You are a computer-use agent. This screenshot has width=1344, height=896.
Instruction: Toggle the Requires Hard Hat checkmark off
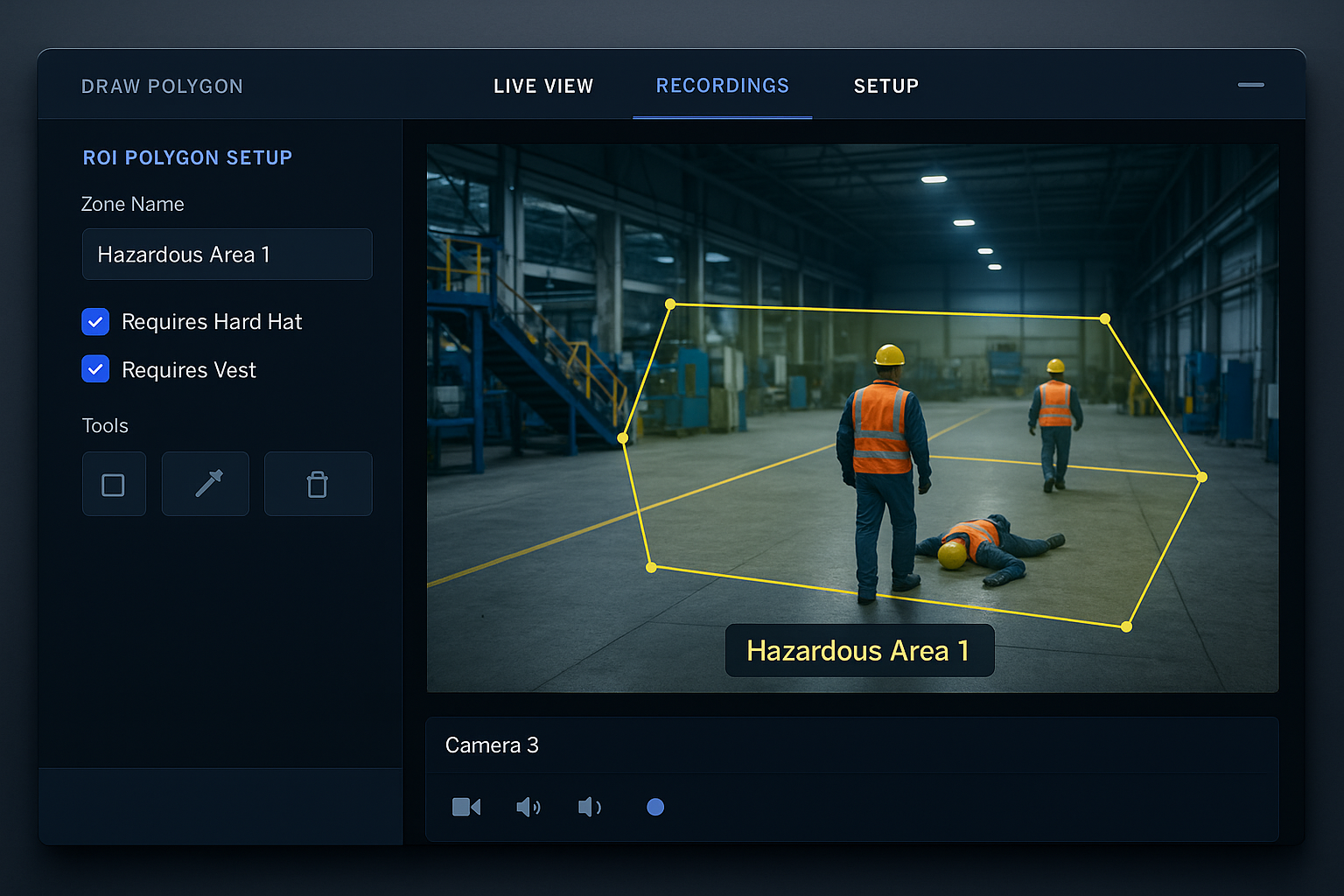coord(95,321)
